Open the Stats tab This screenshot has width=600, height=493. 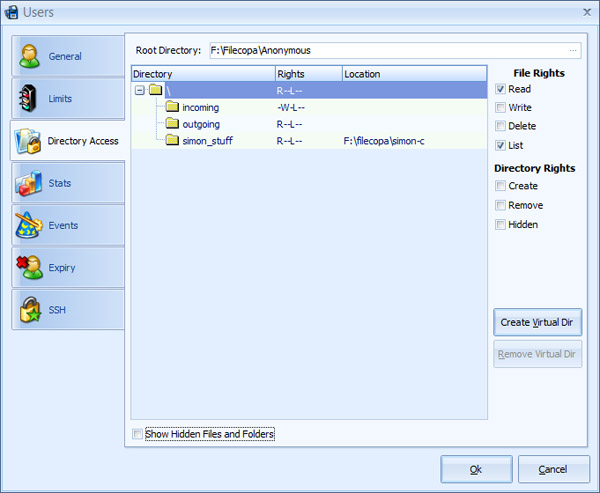coord(68,183)
